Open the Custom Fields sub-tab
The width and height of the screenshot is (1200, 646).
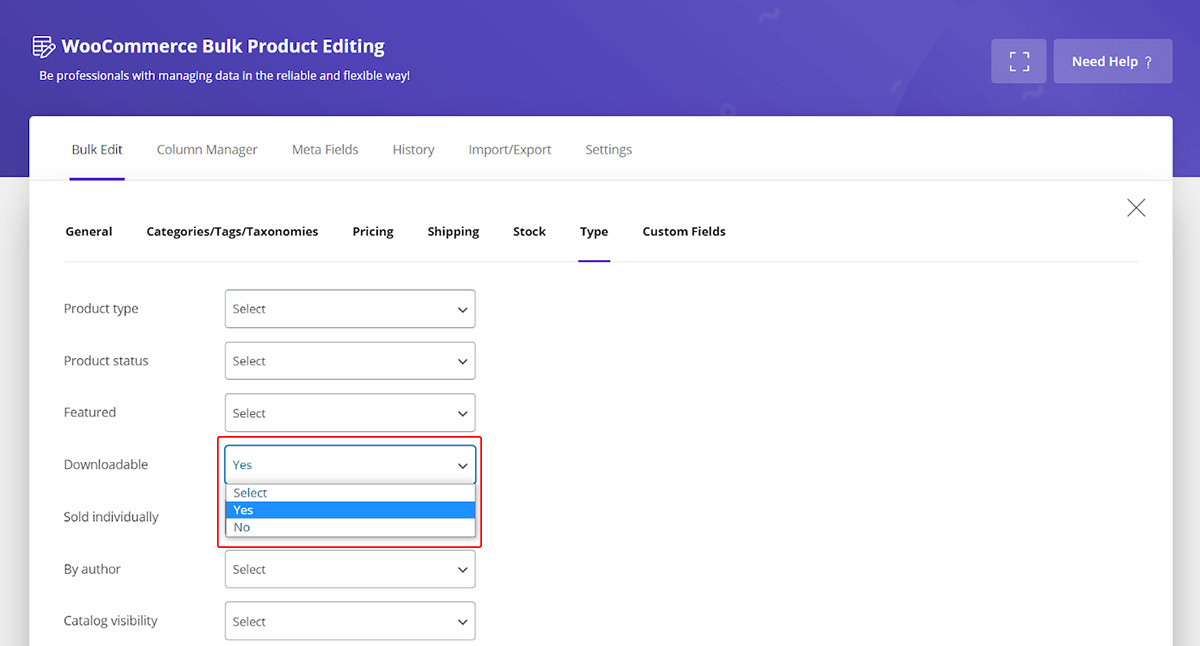[684, 231]
